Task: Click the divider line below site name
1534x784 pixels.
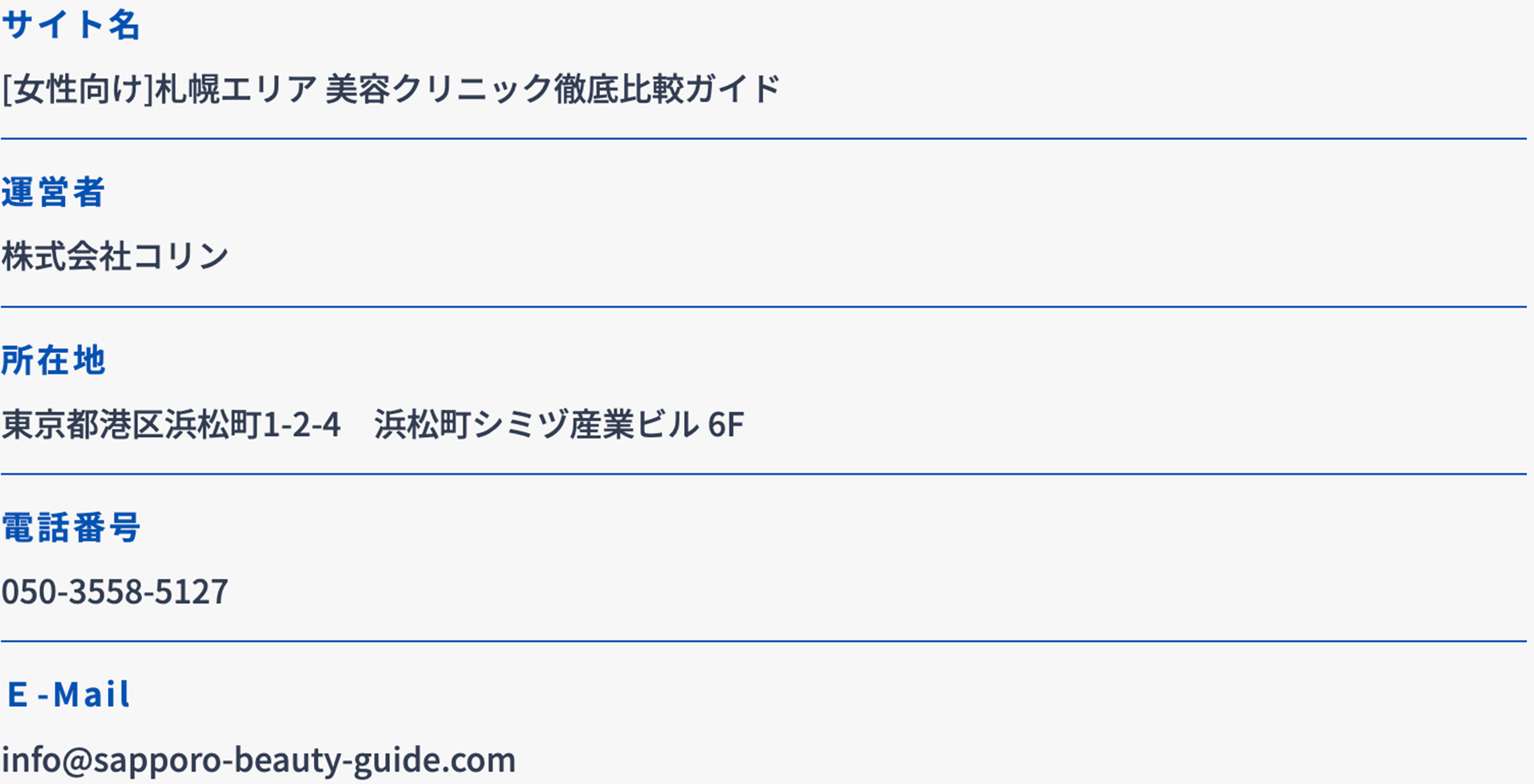Action: (x=764, y=139)
